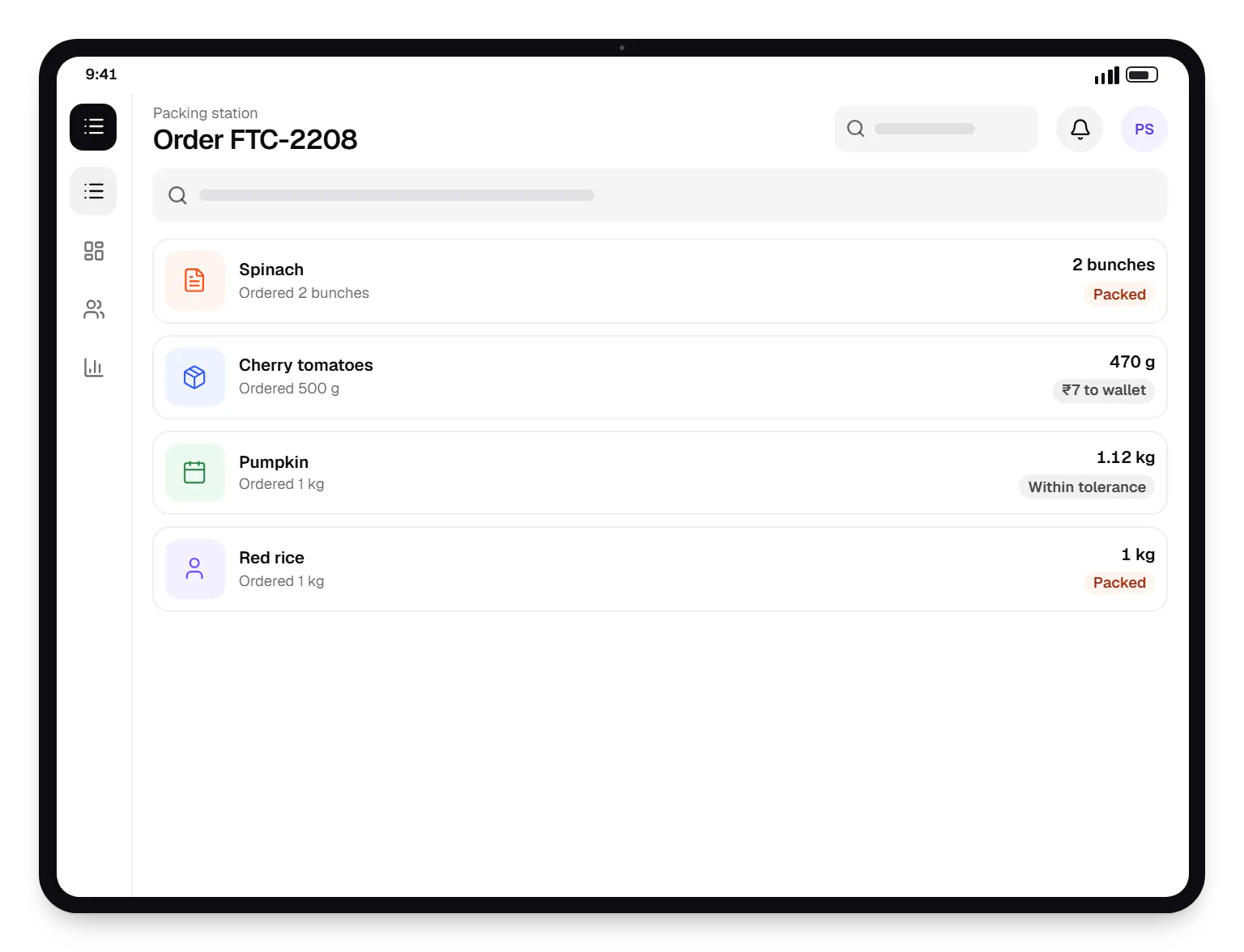
Task: Click the magnifier in item search bar
Action: [177, 195]
